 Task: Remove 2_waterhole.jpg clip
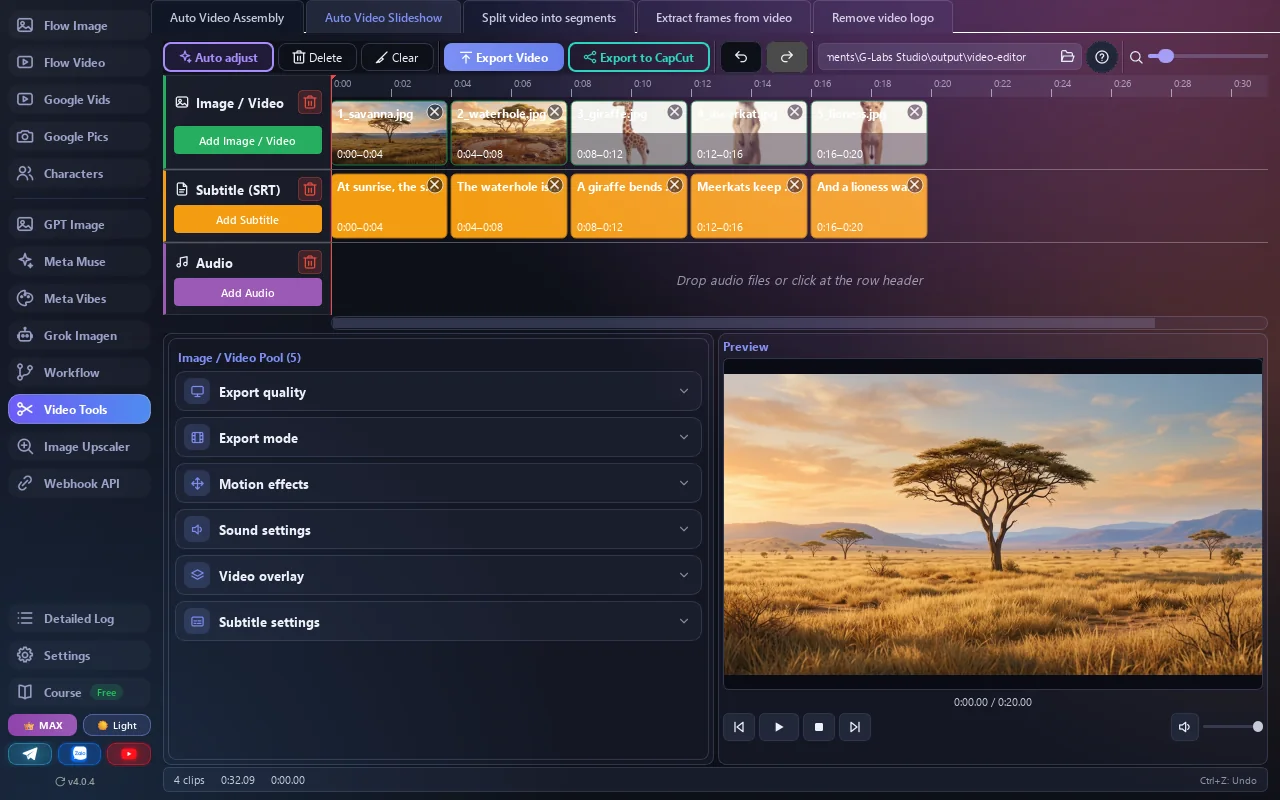tap(555, 112)
